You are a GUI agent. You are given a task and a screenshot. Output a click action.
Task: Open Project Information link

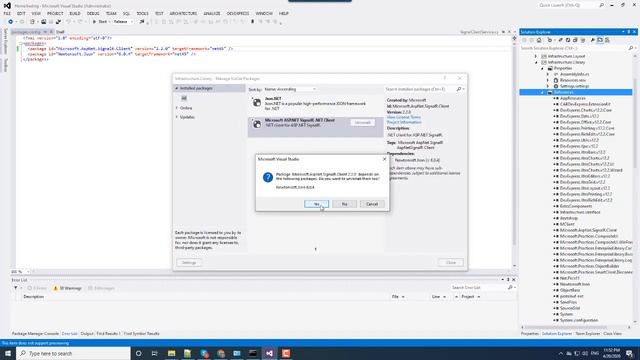(404, 122)
